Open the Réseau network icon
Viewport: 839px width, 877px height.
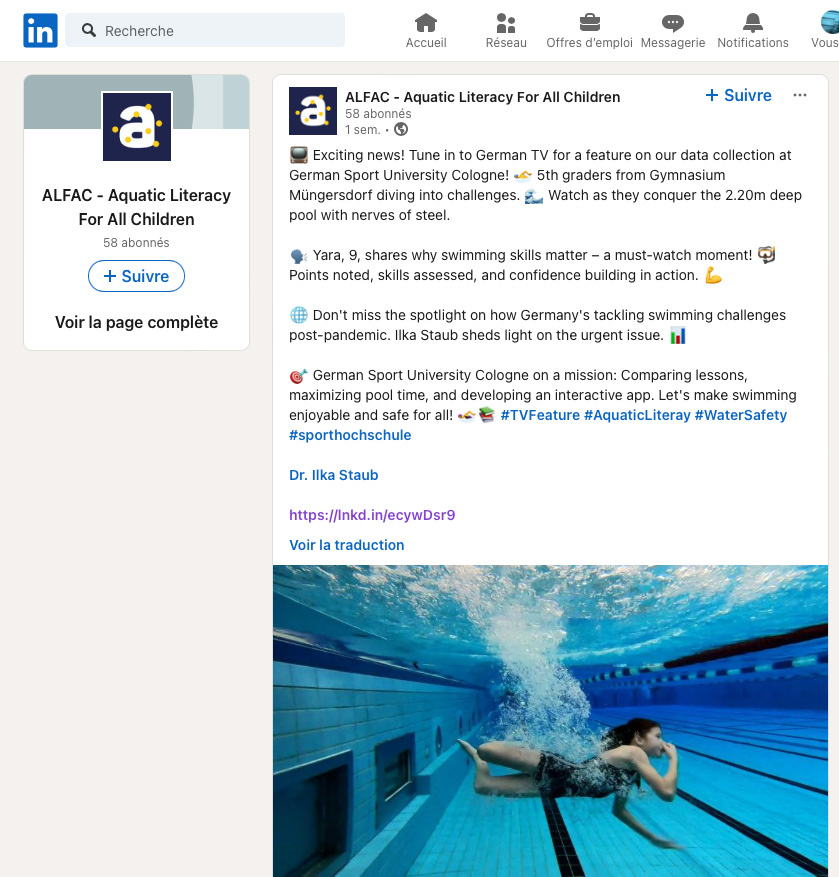click(506, 23)
